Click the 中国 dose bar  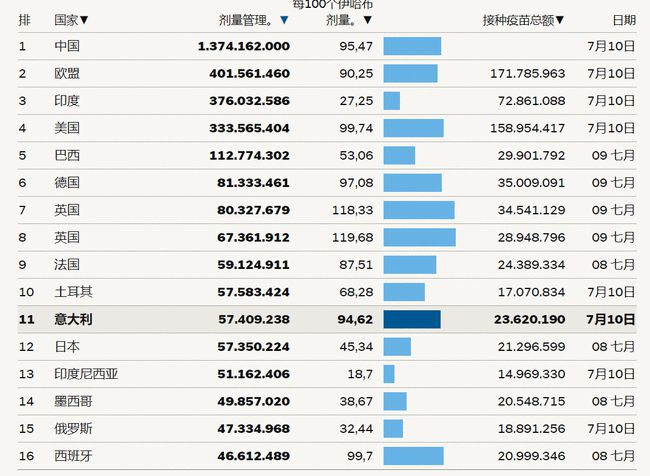pyautogui.click(x=412, y=46)
